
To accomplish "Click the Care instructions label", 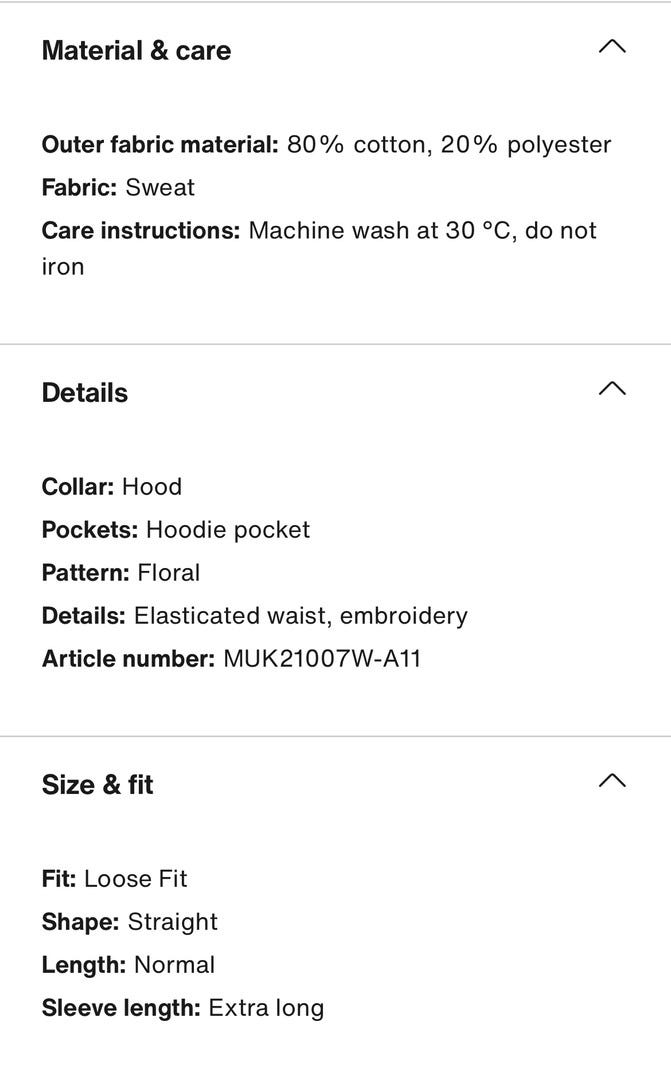I will 141,231.
